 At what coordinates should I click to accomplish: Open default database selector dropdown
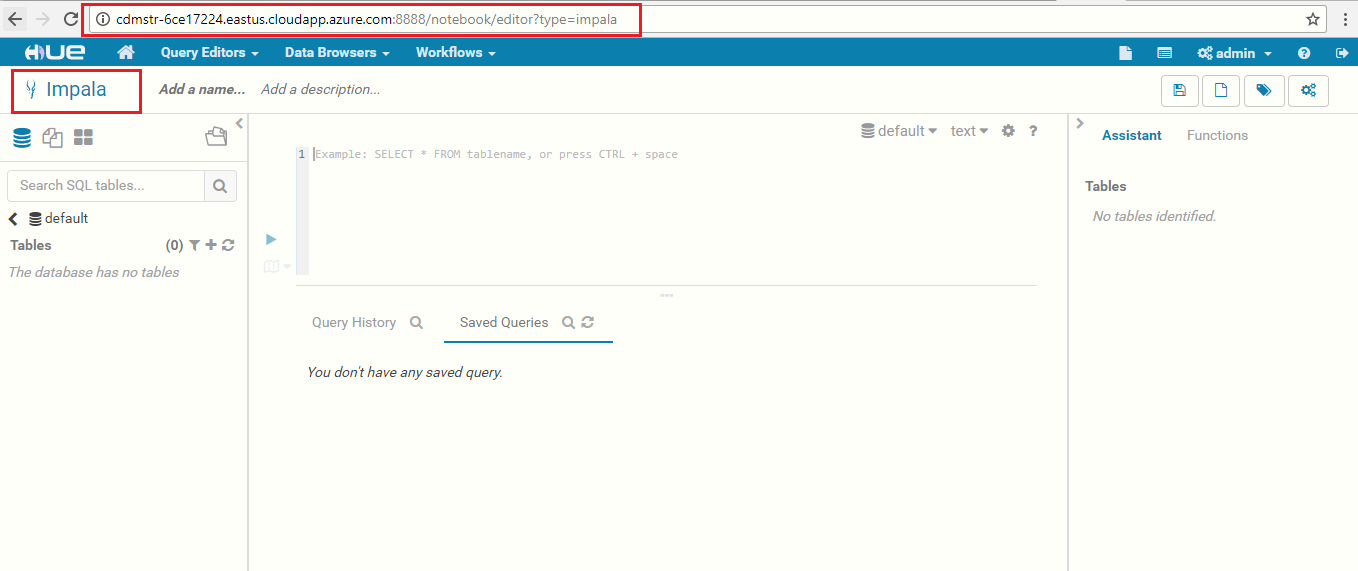[899, 131]
